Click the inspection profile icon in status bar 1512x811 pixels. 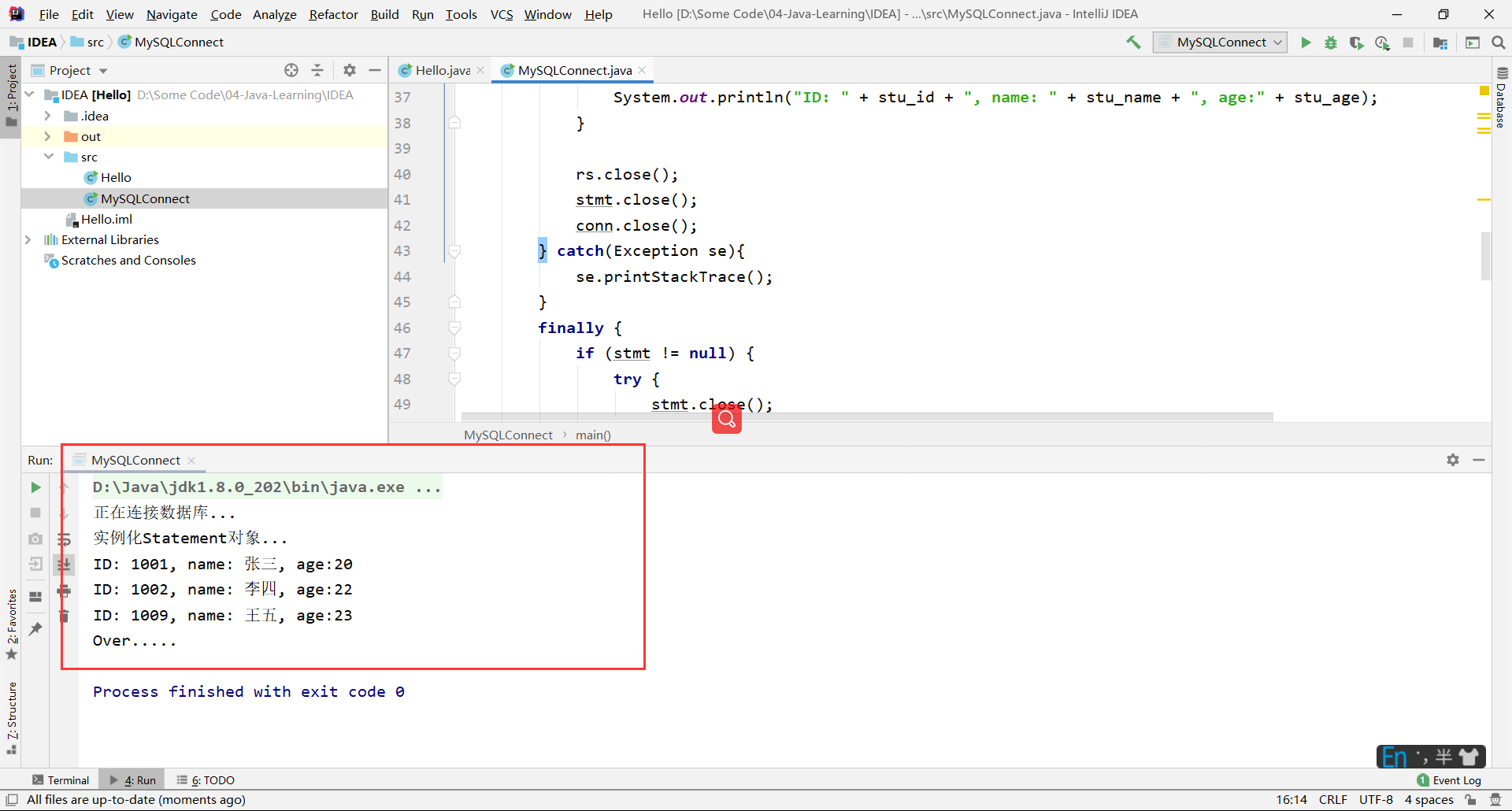(1495, 800)
